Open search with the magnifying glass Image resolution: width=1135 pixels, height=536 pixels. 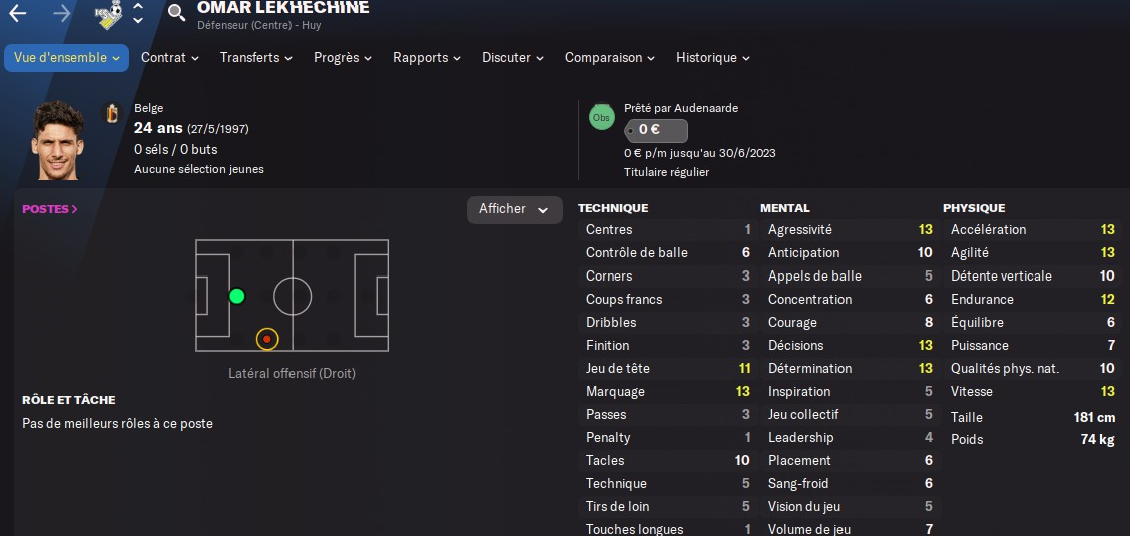177,13
